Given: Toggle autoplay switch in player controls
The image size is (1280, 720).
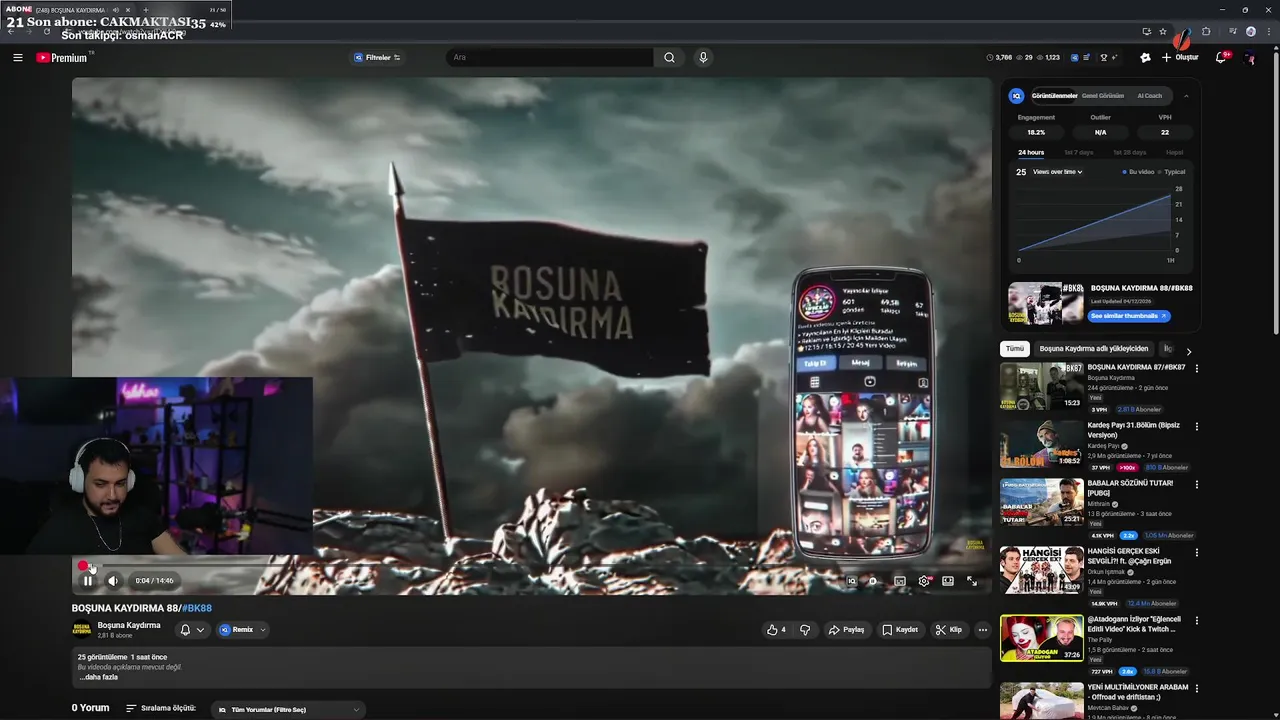Looking at the screenshot, I should 873,581.
